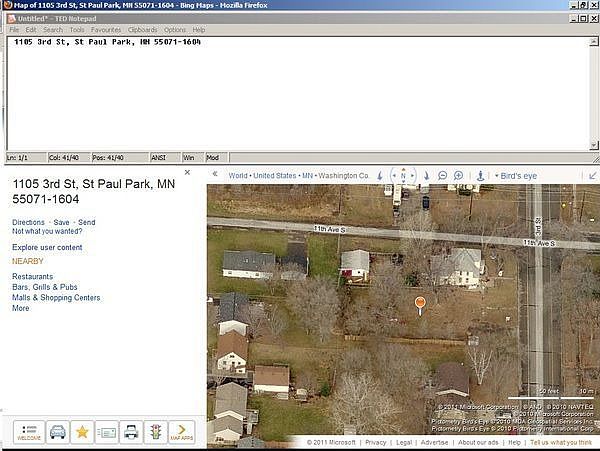Pan map right with compass arrow

(x=412, y=176)
